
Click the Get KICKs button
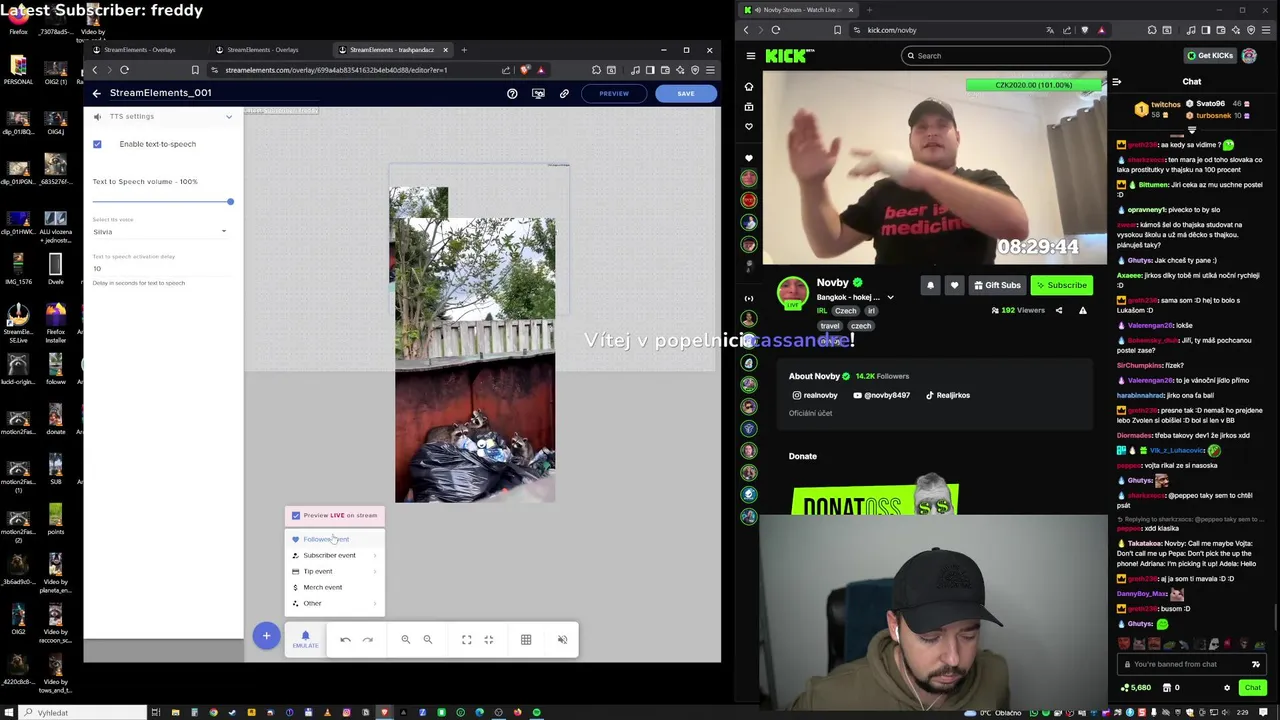tap(1210, 56)
